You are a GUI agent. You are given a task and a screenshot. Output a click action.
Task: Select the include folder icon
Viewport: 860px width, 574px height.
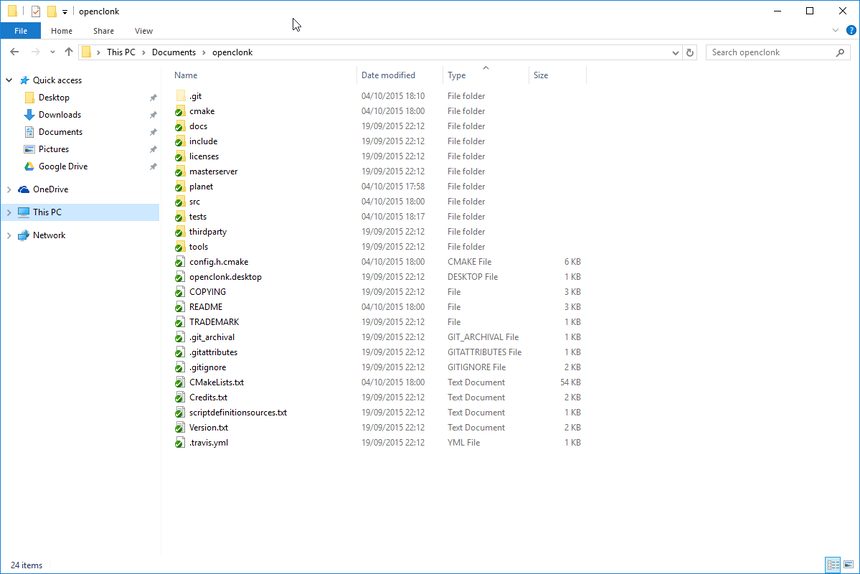coord(179,141)
